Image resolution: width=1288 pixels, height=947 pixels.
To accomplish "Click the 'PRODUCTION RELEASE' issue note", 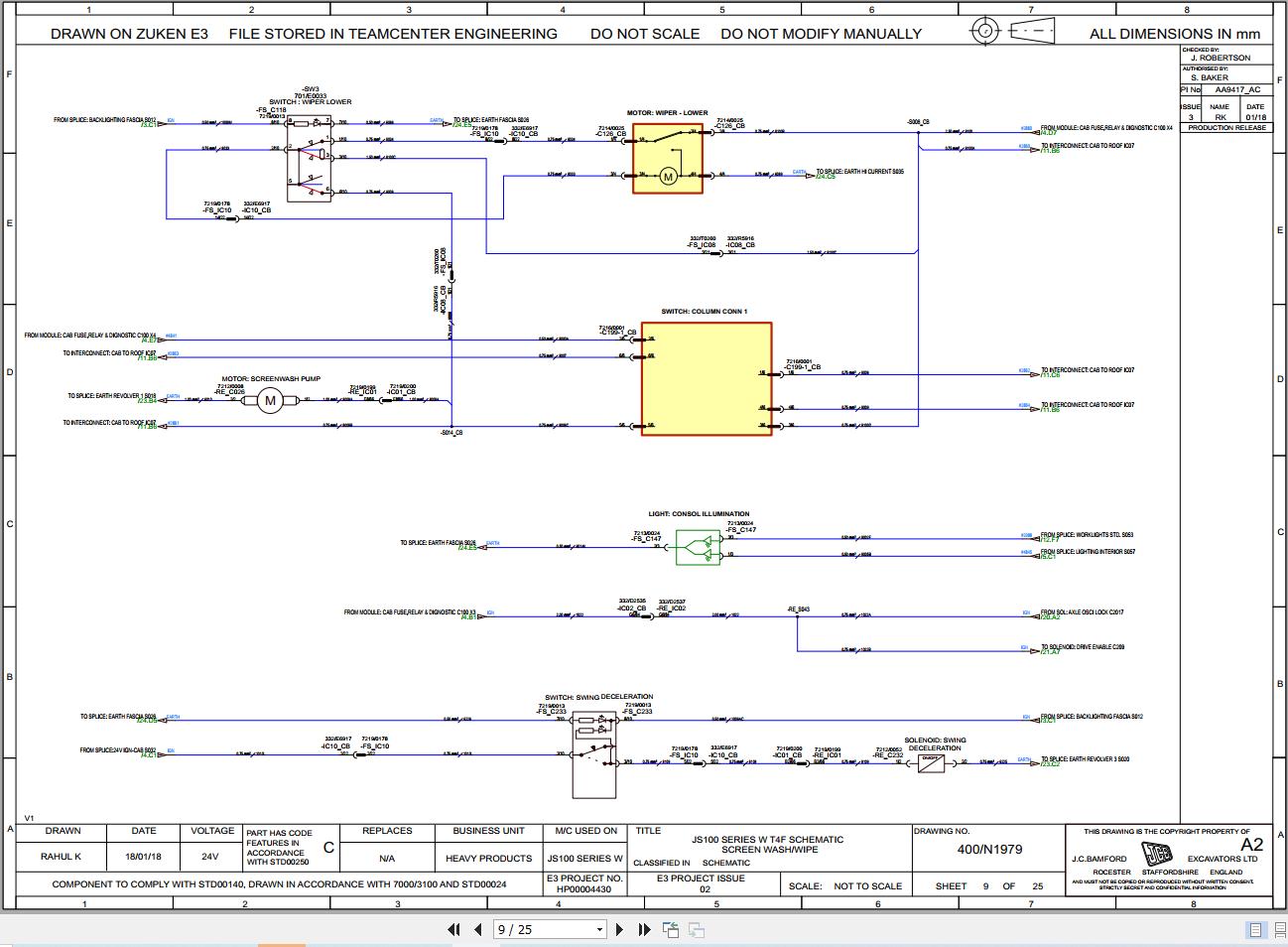I will (1227, 127).
